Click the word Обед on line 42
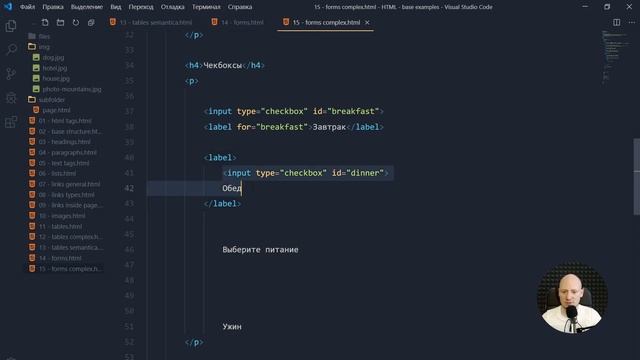 coord(232,188)
